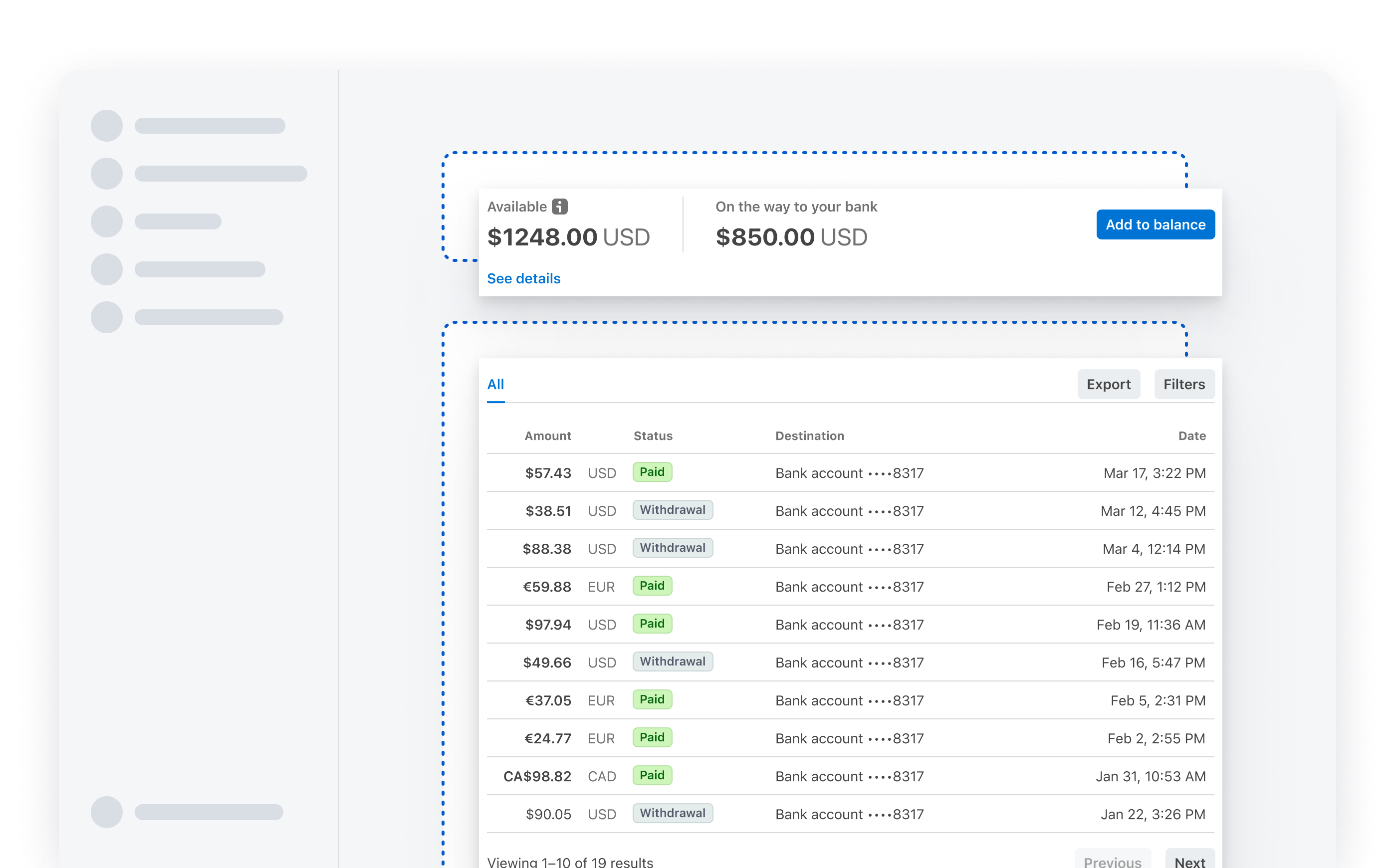1395x868 pixels.
Task: Click the Available balance info icon
Action: point(559,207)
